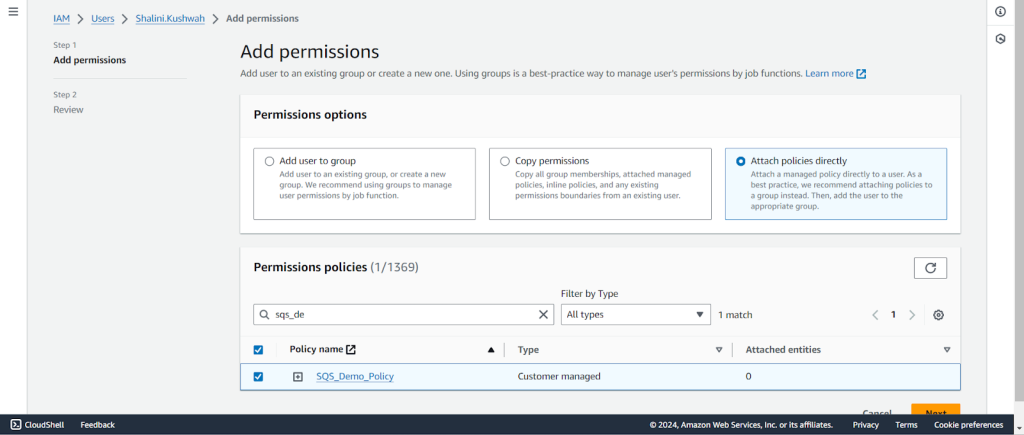Sort by Type column arrow
This screenshot has height=435, width=1024.
point(719,350)
